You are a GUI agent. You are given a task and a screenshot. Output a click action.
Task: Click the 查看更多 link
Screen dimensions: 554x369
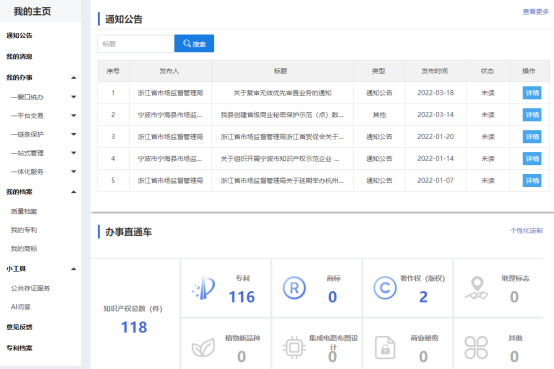click(536, 12)
